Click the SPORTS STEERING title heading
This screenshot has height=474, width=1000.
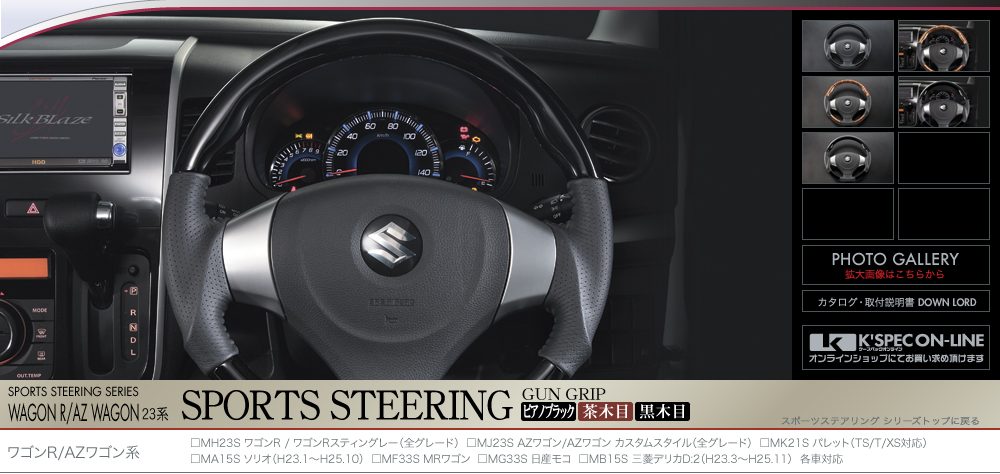coord(347,406)
